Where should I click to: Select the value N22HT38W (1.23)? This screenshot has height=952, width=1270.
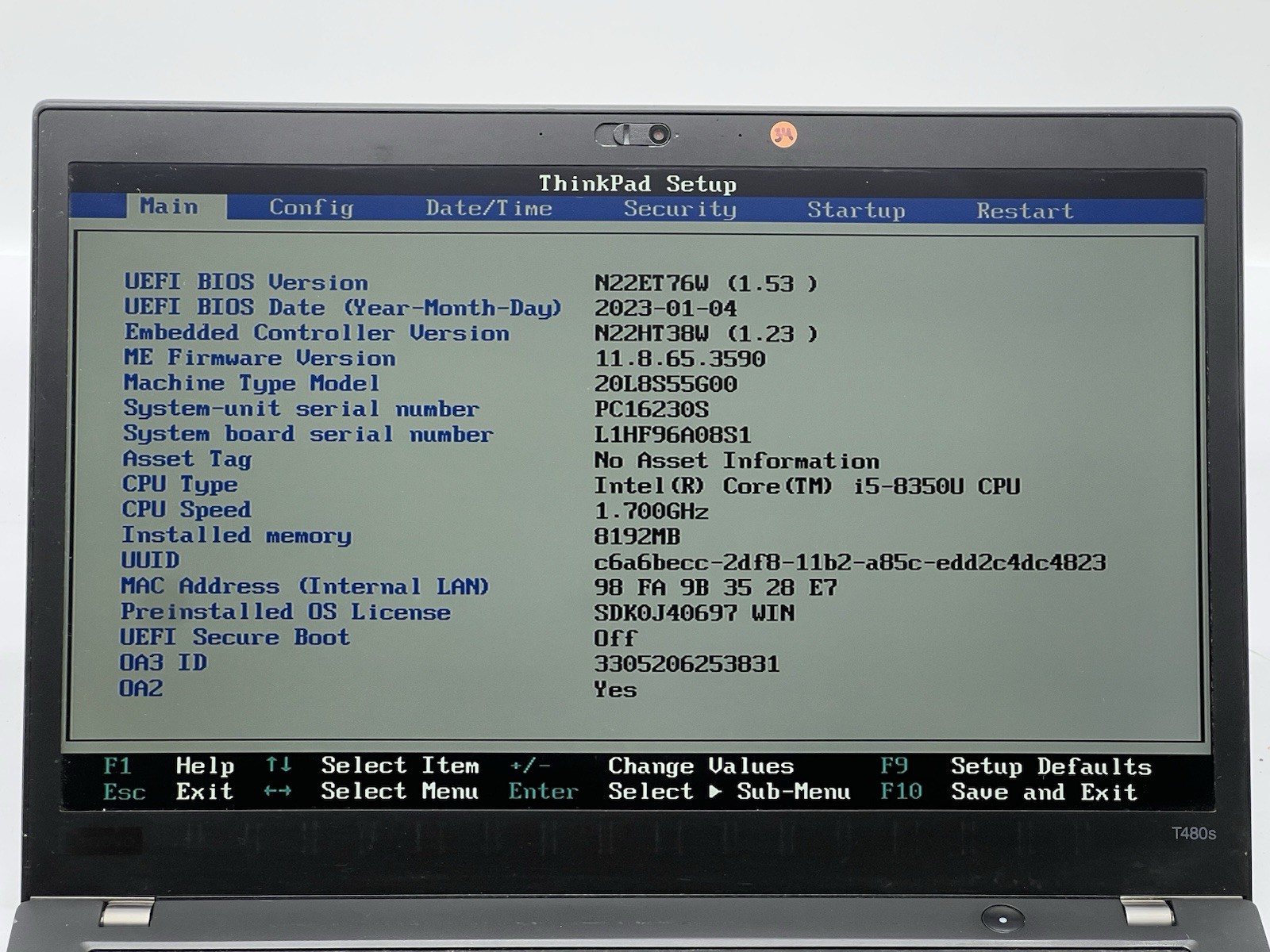(706, 334)
